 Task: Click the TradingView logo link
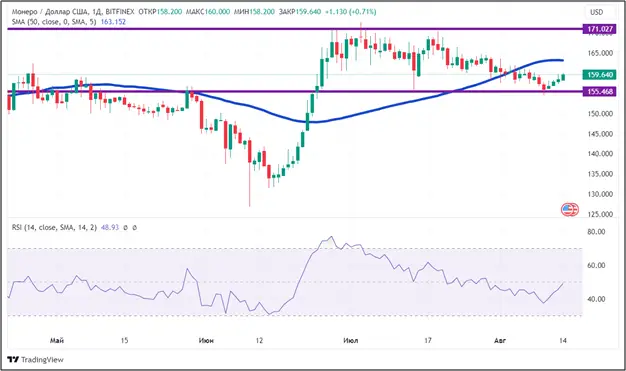pyautogui.click(x=36, y=359)
